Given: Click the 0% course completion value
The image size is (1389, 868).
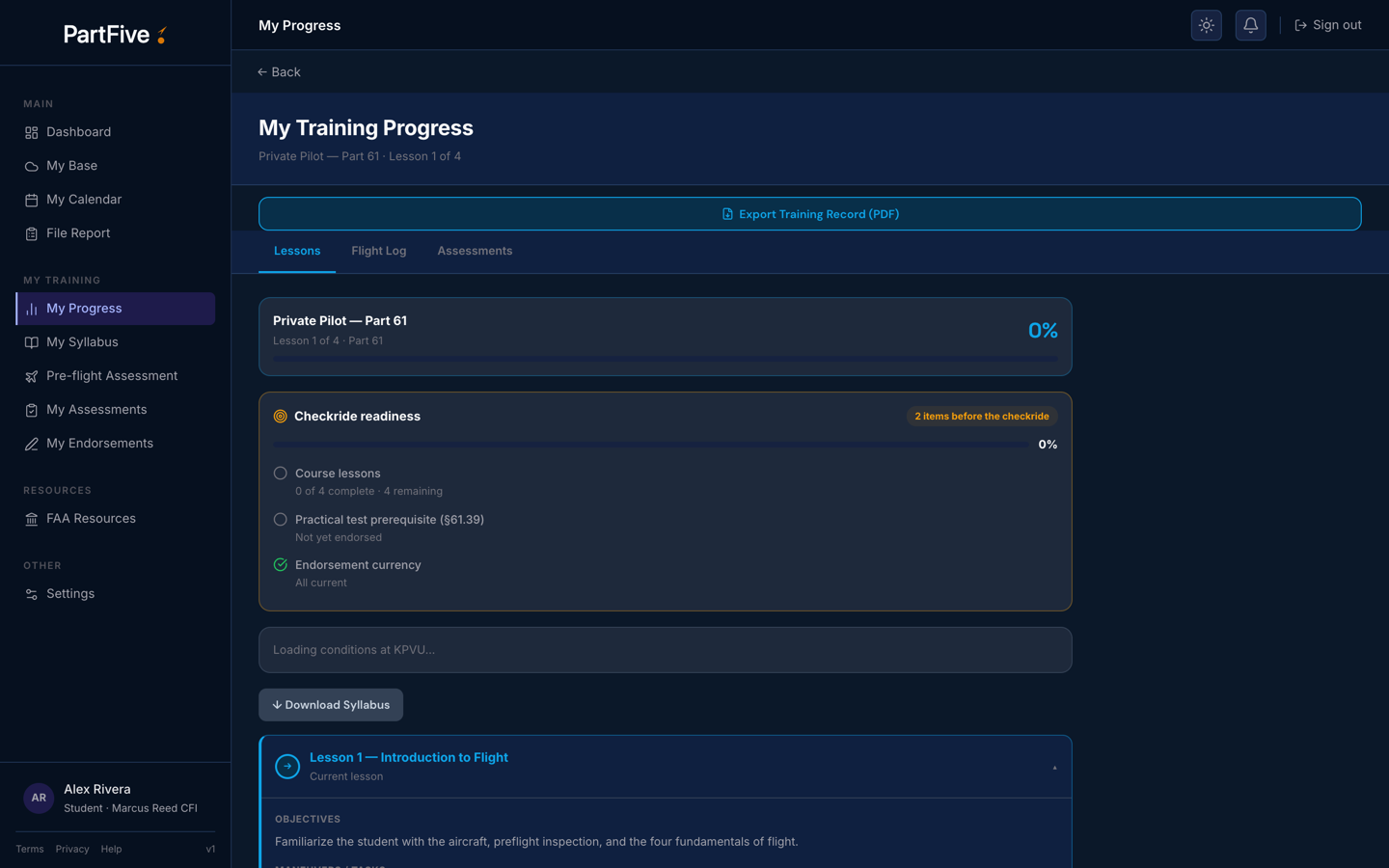Looking at the screenshot, I should pos(1043,331).
